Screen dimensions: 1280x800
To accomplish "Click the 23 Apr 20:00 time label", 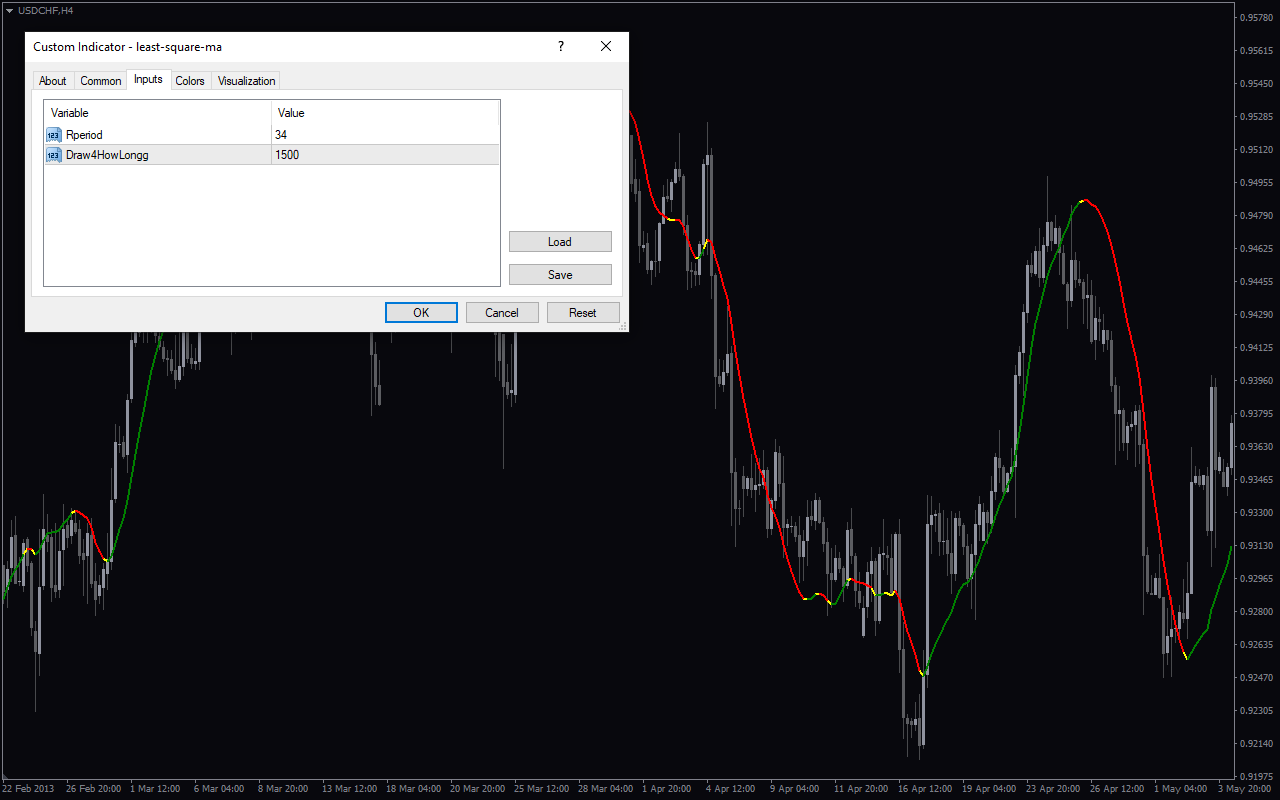I will pyautogui.click(x=1054, y=789).
